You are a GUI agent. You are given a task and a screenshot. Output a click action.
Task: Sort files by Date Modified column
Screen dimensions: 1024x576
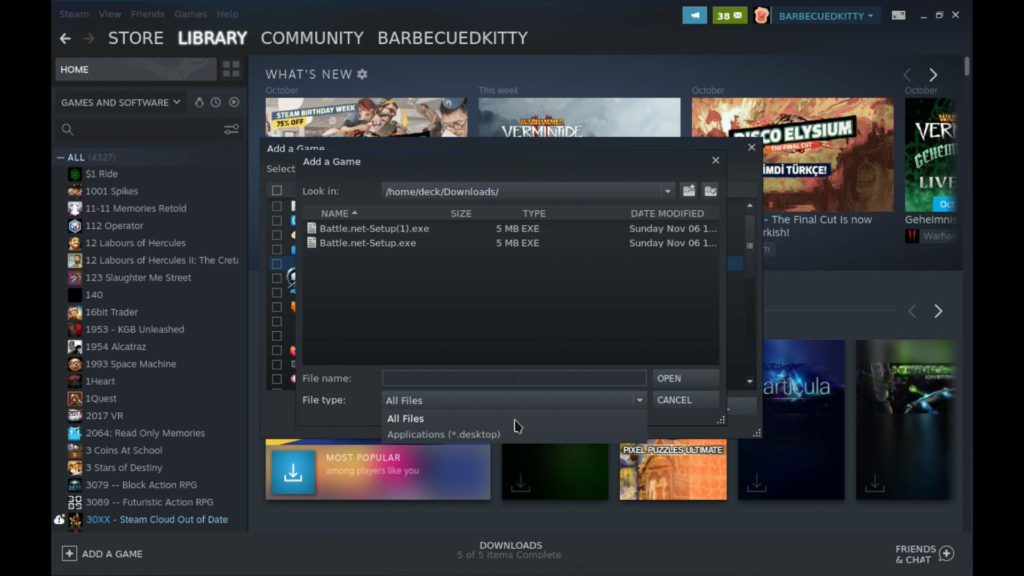667,214
